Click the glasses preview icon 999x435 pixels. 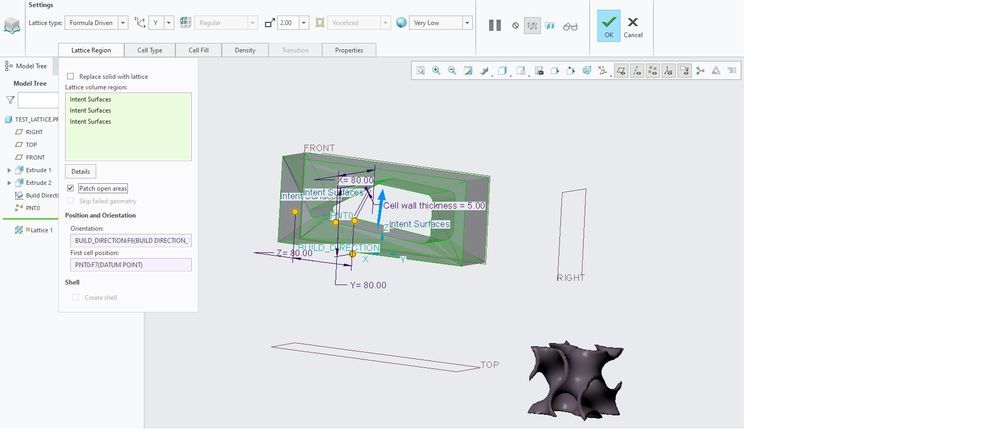[x=570, y=26]
